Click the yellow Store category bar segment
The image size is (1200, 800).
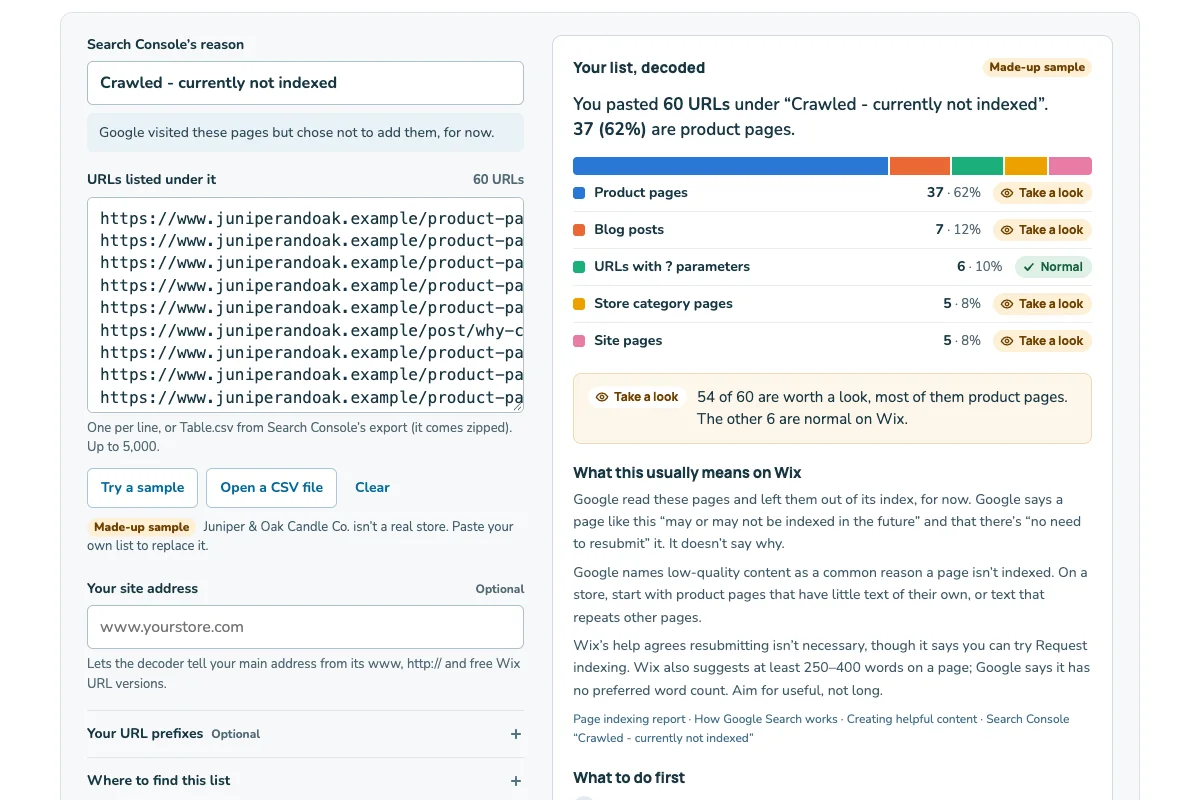click(x=1026, y=166)
